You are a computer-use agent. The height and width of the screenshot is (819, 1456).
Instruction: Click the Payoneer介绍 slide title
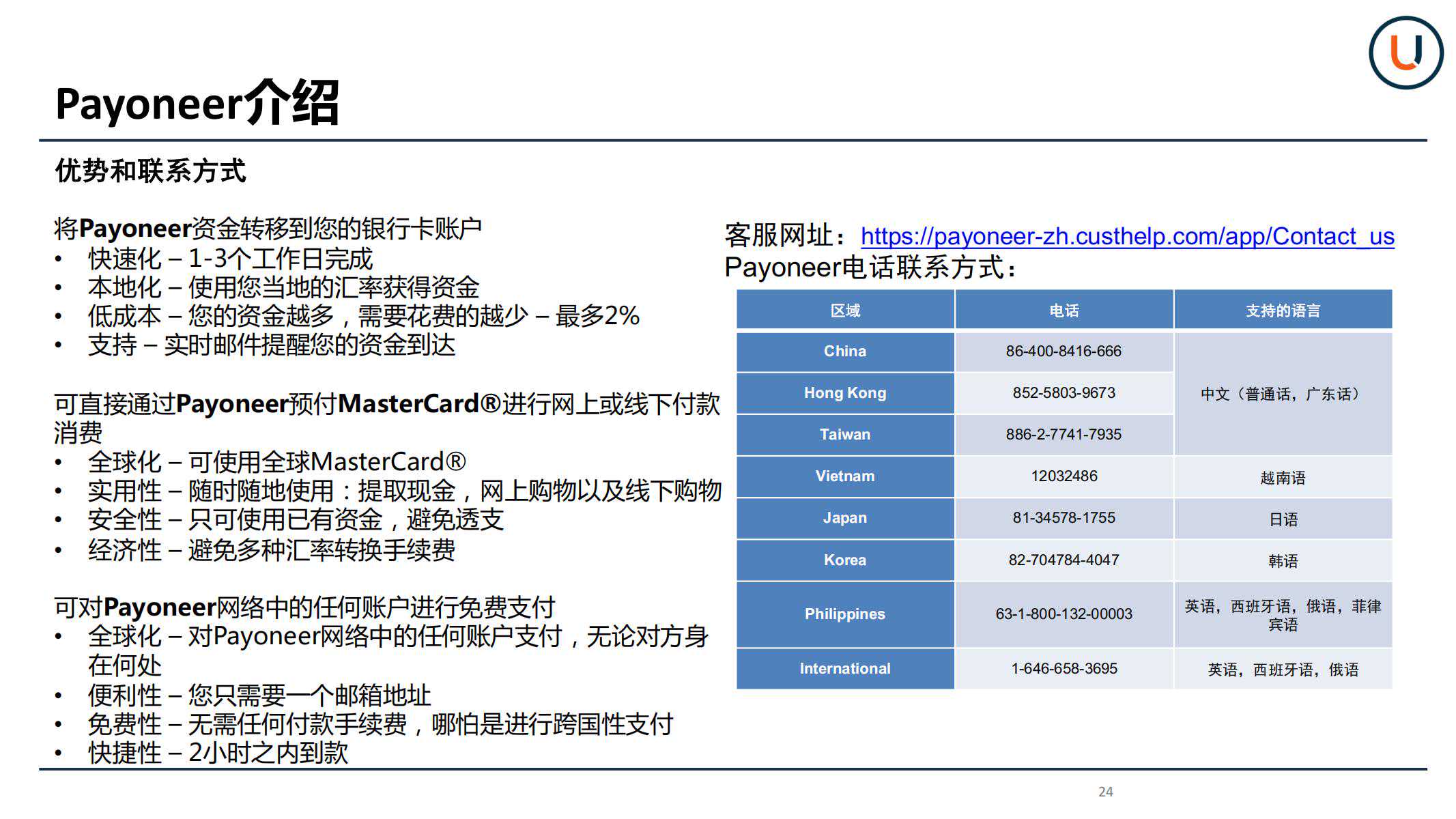coord(197,103)
